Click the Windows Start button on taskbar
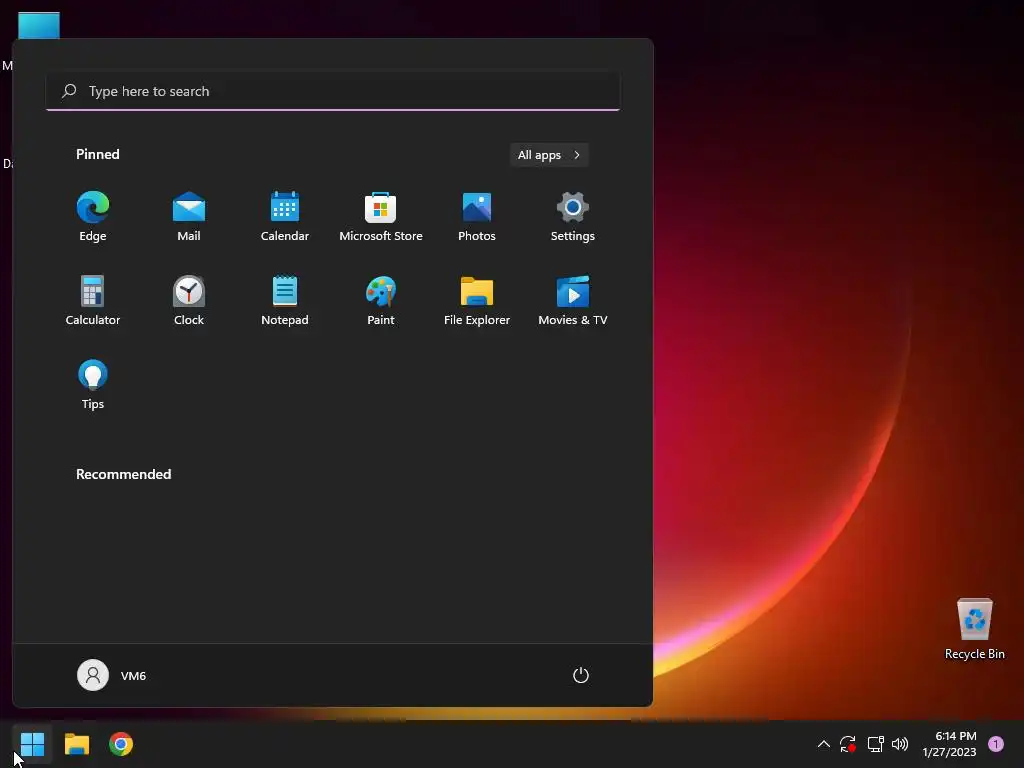 pos(32,744)
